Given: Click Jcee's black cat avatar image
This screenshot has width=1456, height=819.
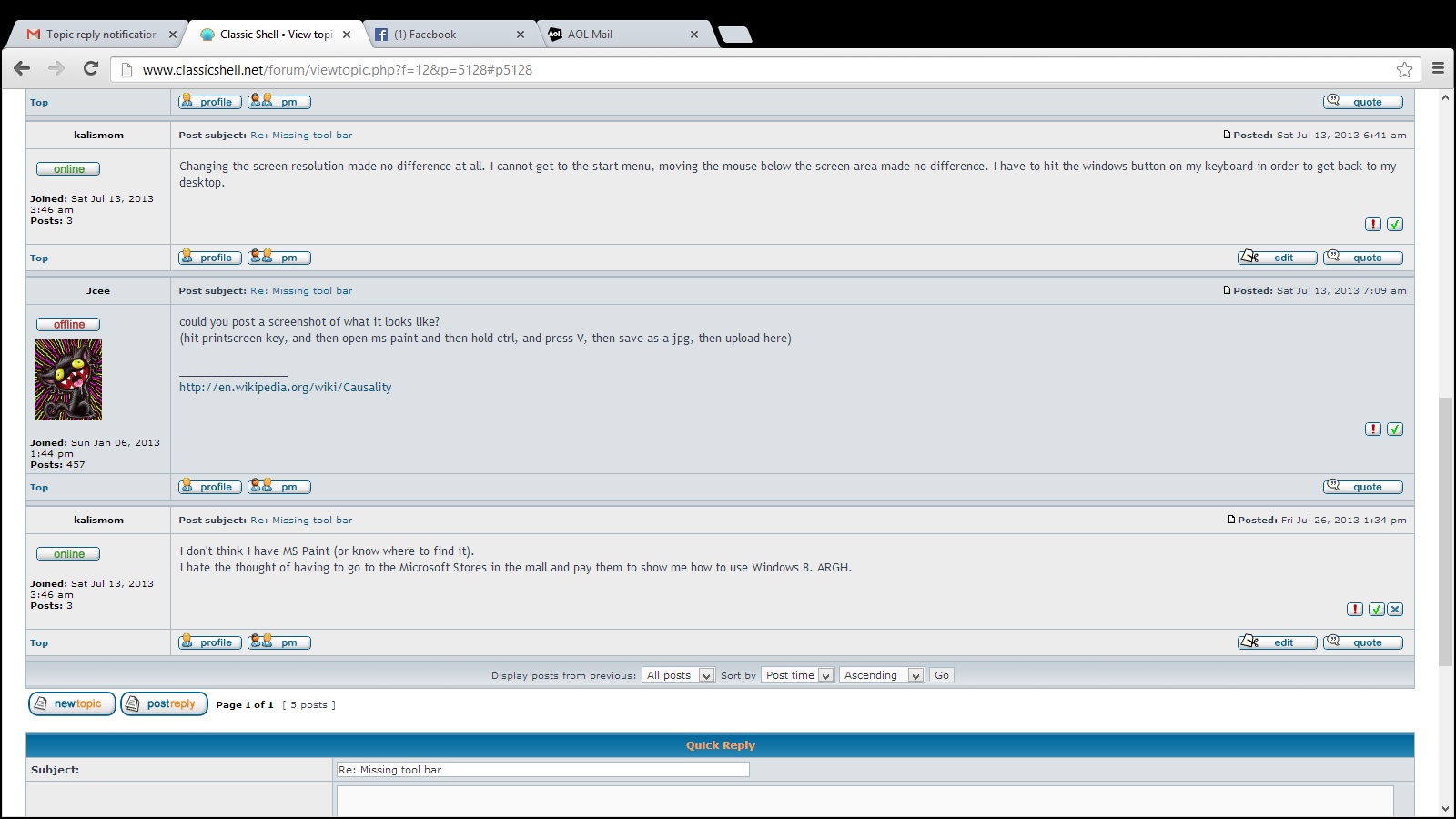Looking at the screenshot, I should (x=68, y=379).
